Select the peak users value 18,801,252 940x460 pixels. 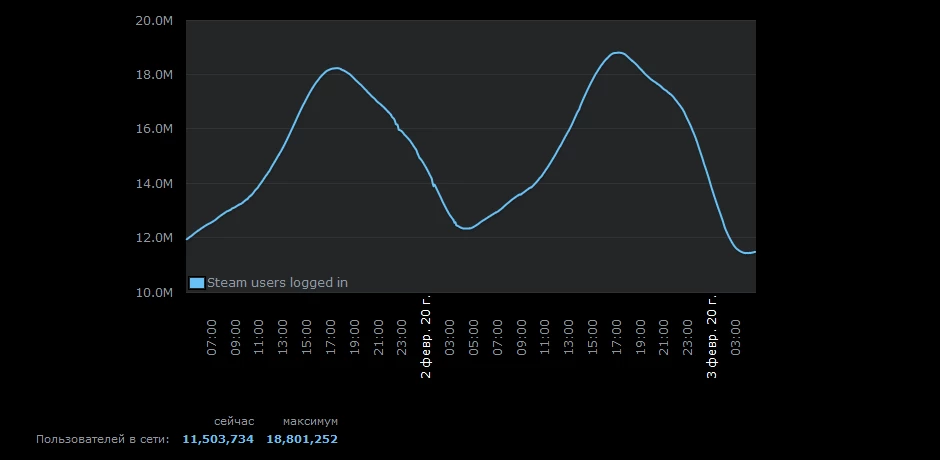coord(302,439)
